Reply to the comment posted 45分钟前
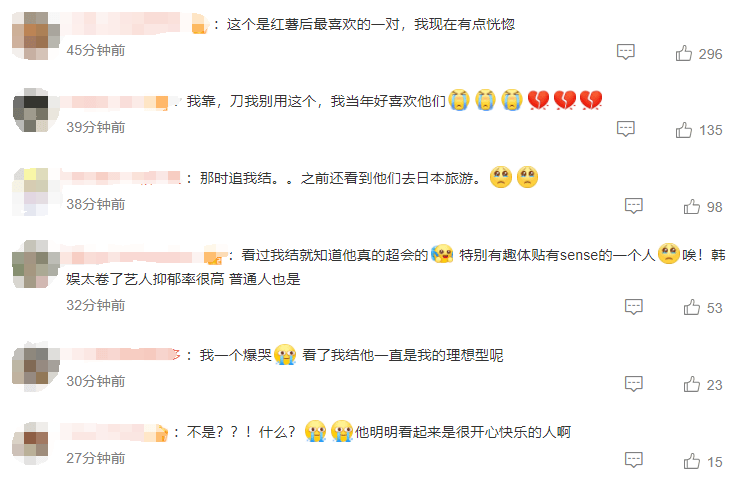 click(626, 52)
